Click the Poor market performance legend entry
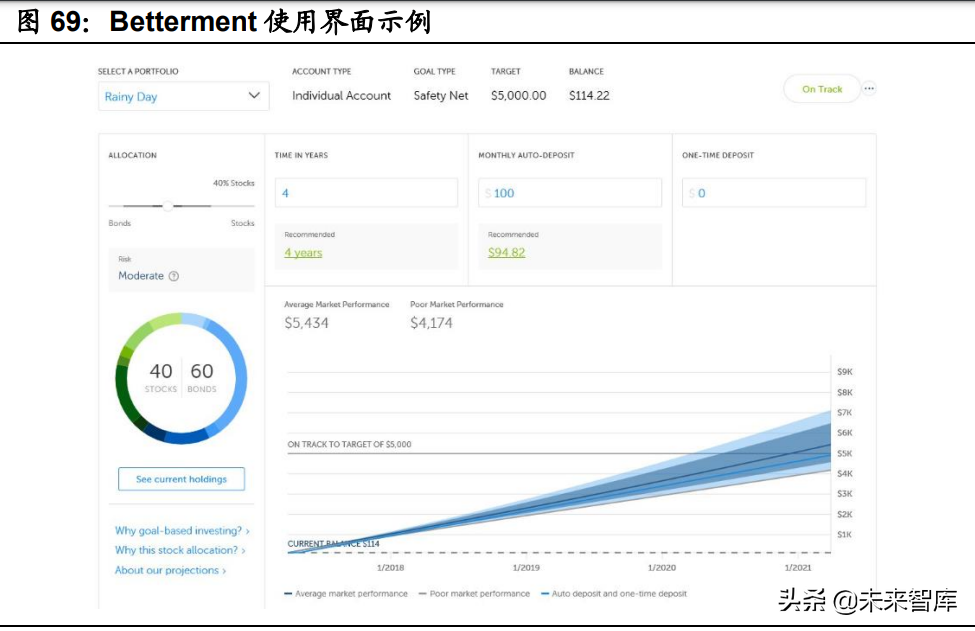The width and height of the screenshot is (975, 631). (474, 594)
